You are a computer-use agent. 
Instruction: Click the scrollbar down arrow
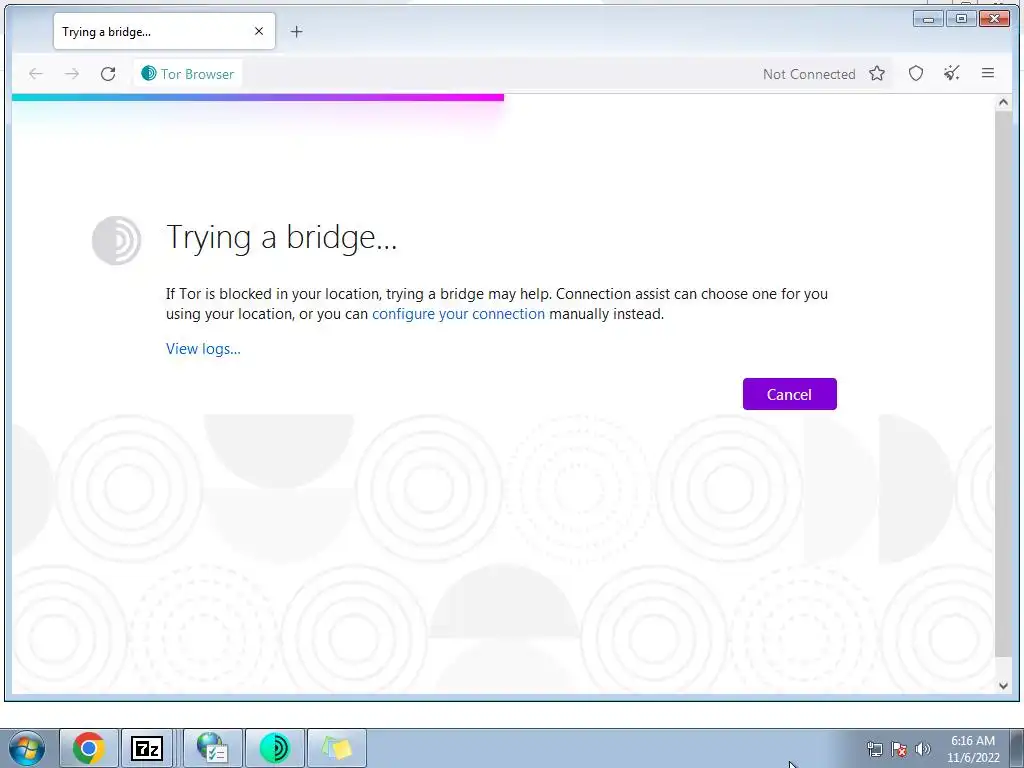(x=1003, y=686)
